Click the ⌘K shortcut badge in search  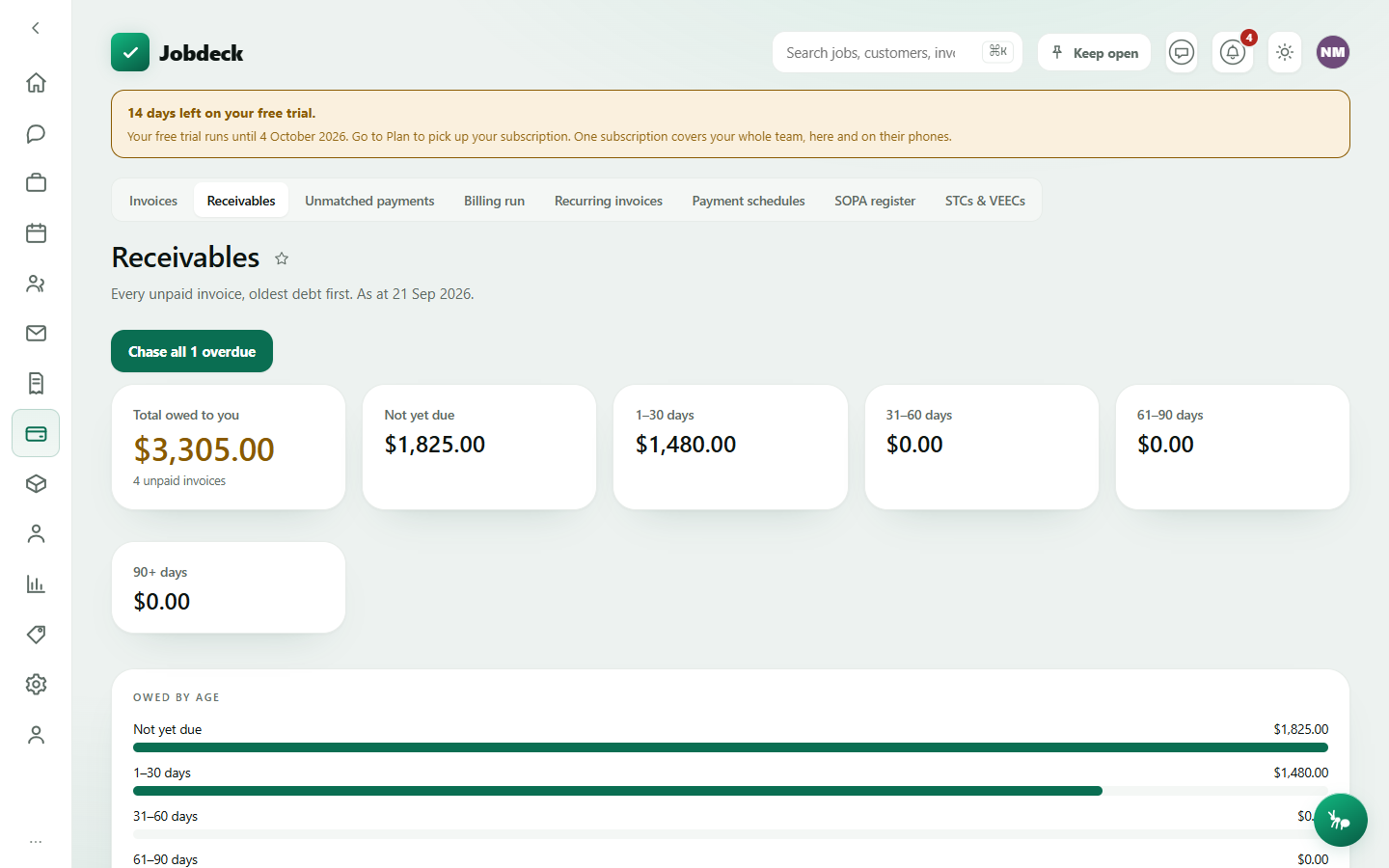point(998,51)
